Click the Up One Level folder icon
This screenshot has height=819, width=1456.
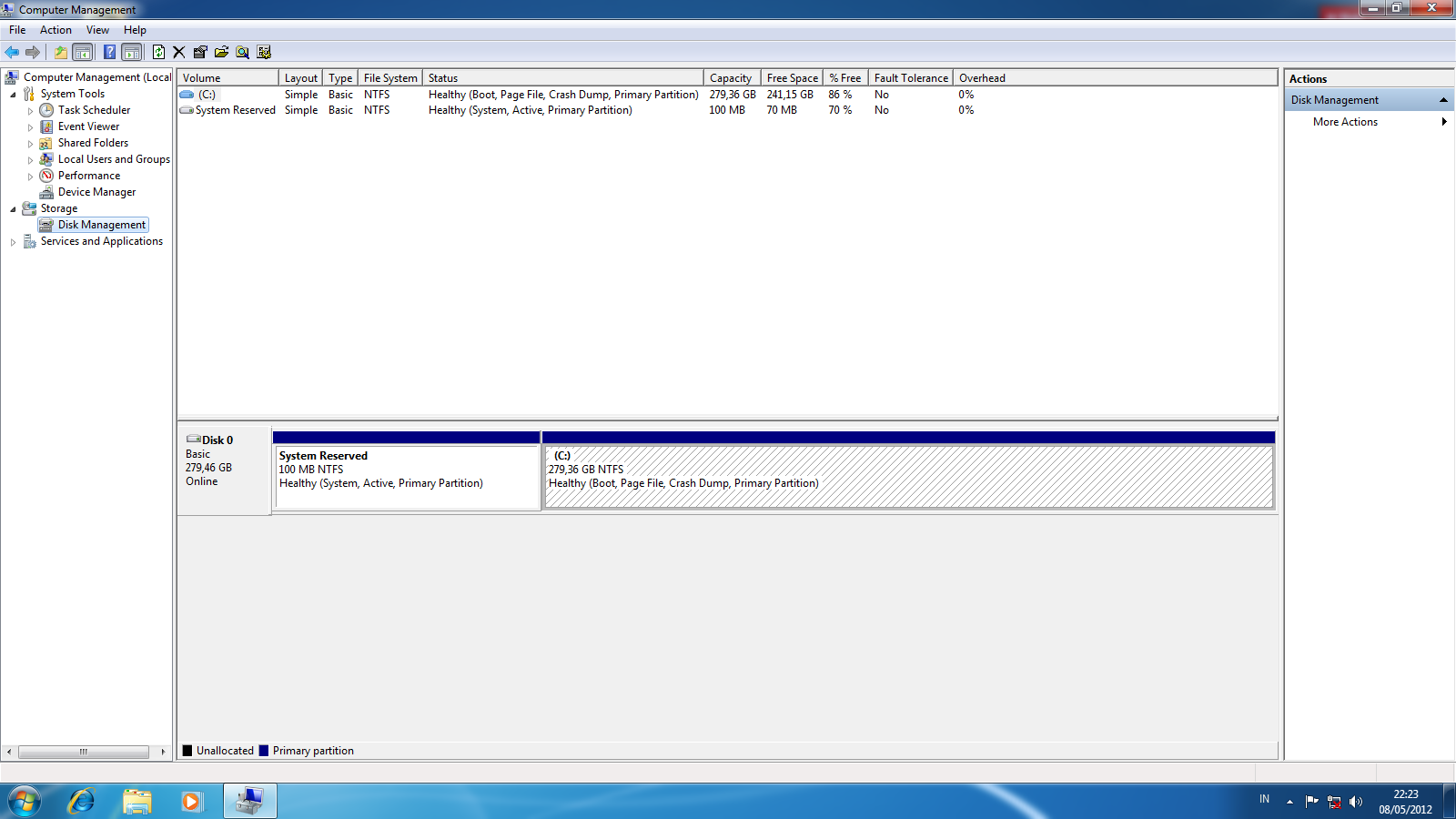click(x=60, y=52)
